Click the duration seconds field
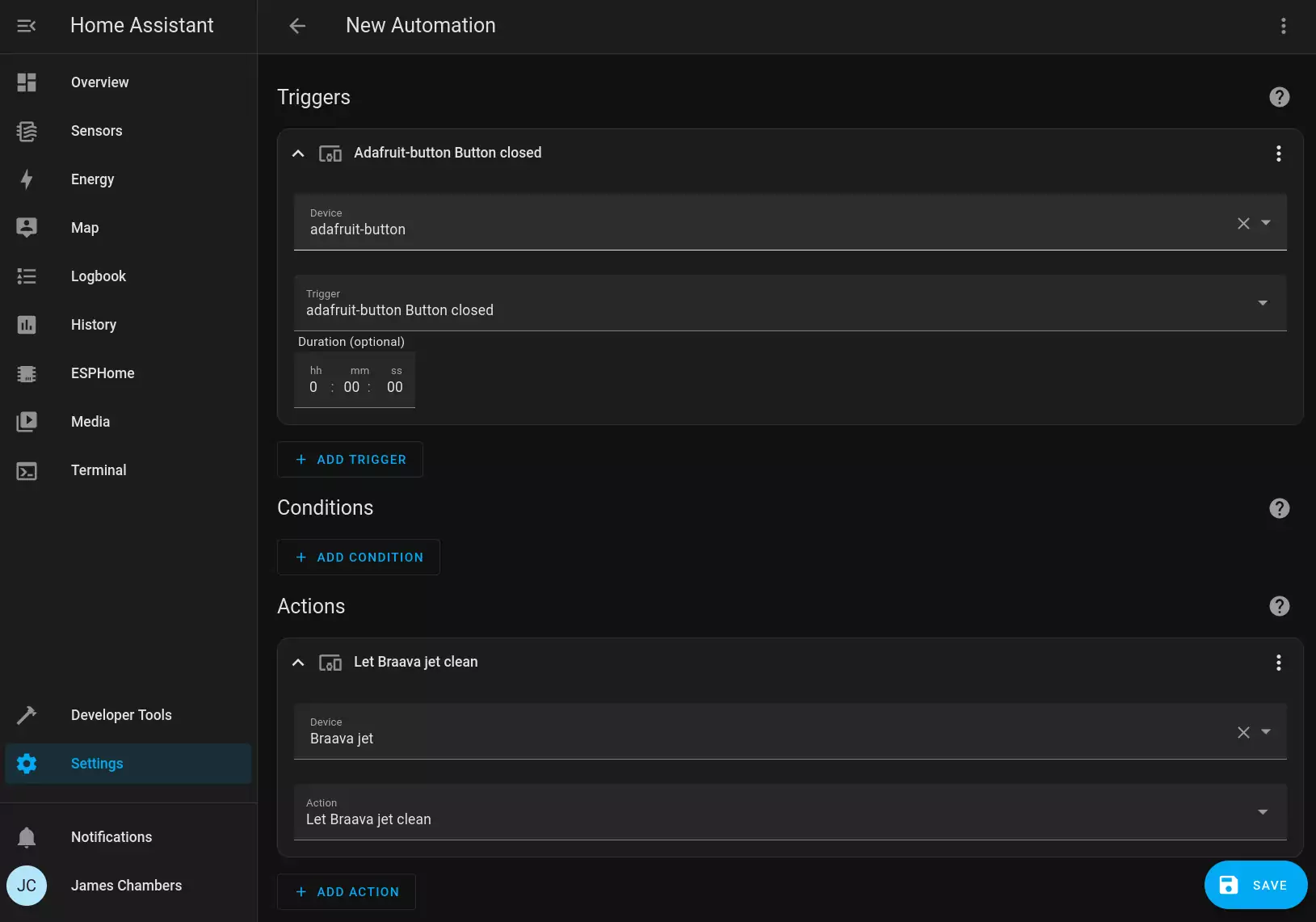This screenshot has height=922, width=1316. click(394, 387)
